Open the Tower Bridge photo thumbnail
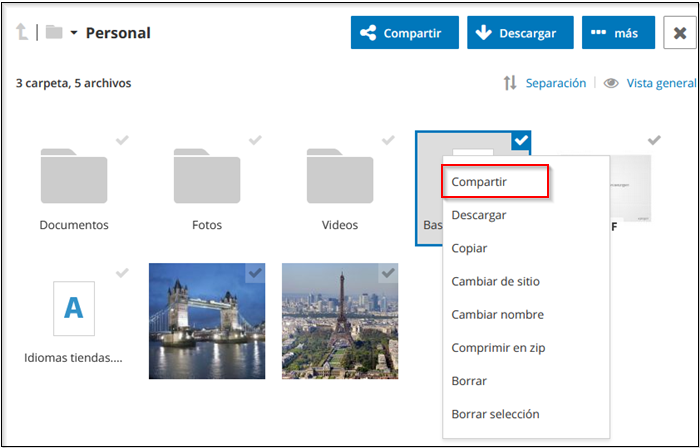 pyautogui.click(x=207, y=321)
